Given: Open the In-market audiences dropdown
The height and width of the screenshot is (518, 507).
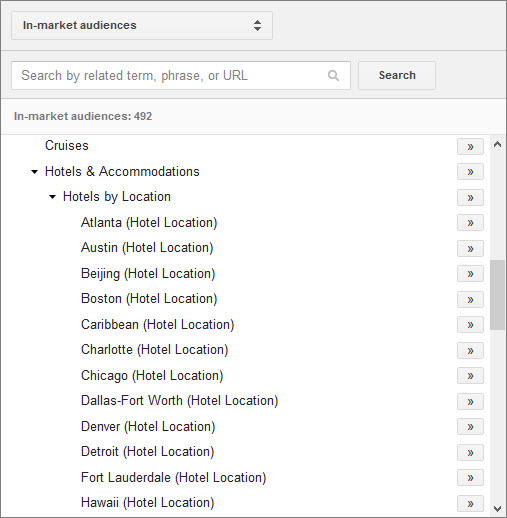Looking at the screenshot, I should pos(142,25).
